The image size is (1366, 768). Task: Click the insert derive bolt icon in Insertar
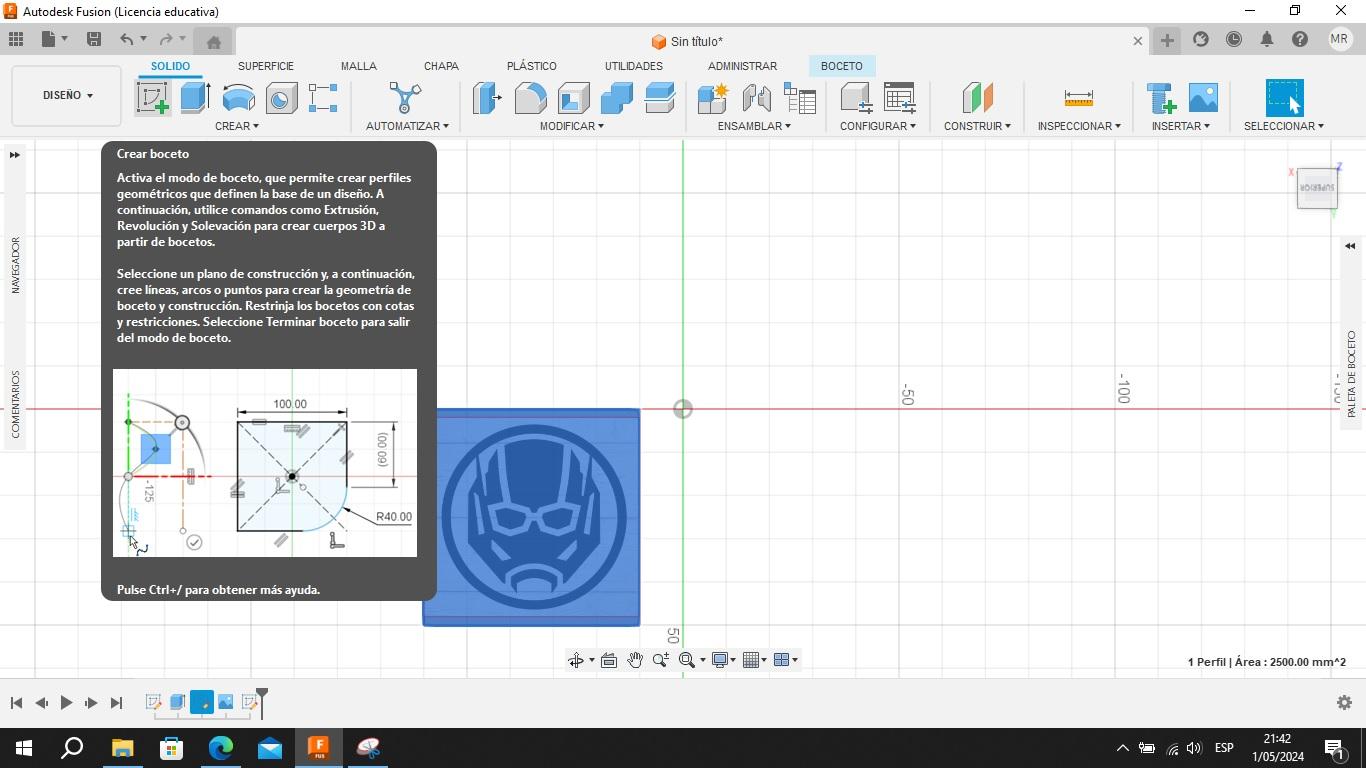tap(1160, 98)
